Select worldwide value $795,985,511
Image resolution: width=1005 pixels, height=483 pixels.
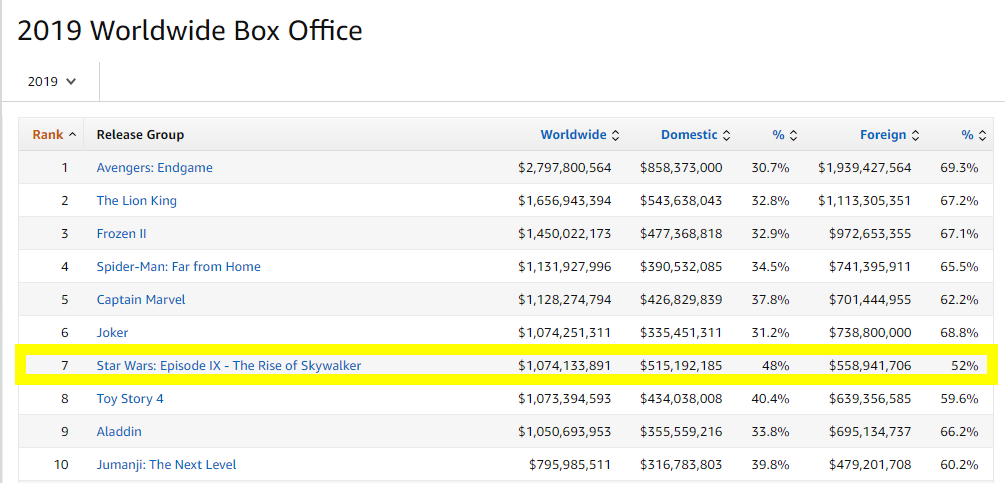point(570,464)
